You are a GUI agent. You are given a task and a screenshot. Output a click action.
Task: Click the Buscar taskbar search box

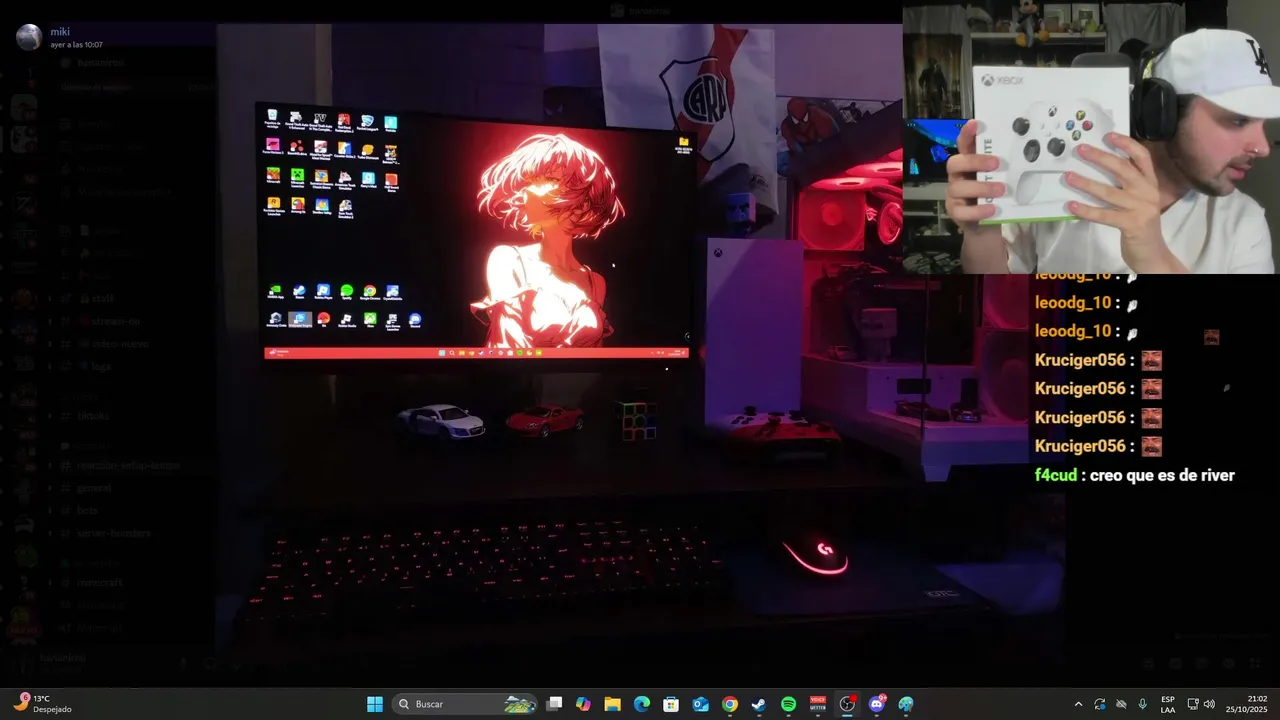[x=466, y=704]
